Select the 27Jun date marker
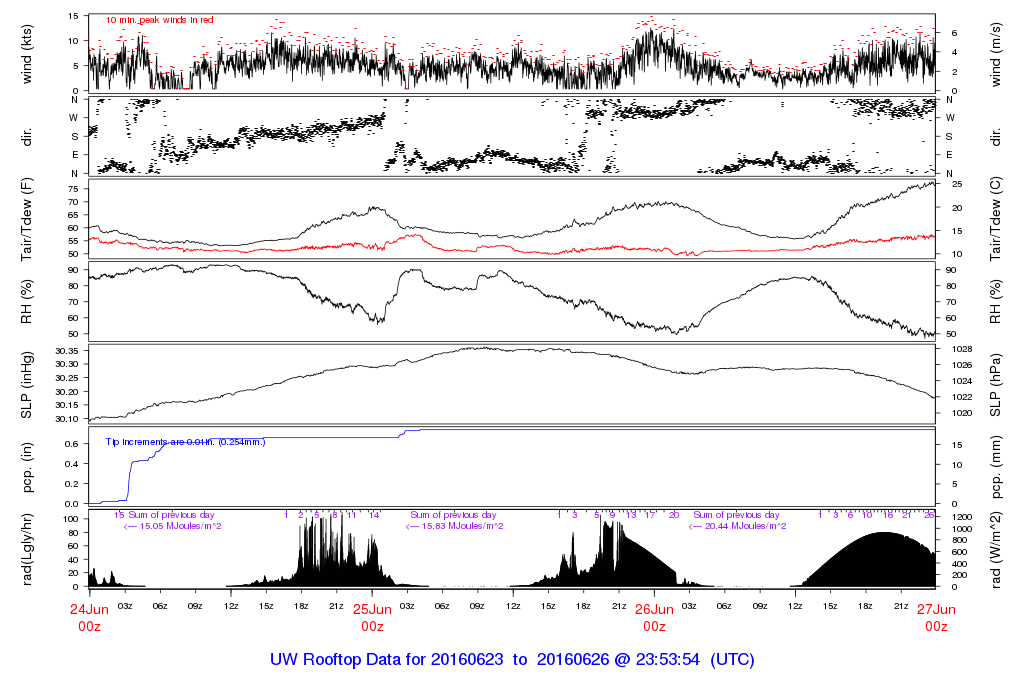Viewport: 1024px width, 700px height. 936,608
